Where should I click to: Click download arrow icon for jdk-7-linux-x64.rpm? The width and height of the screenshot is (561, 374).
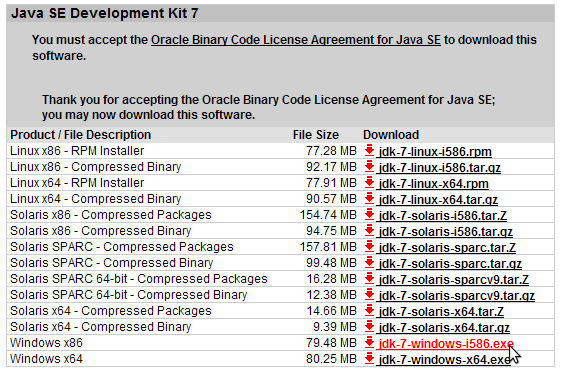(x=369, y=183)
